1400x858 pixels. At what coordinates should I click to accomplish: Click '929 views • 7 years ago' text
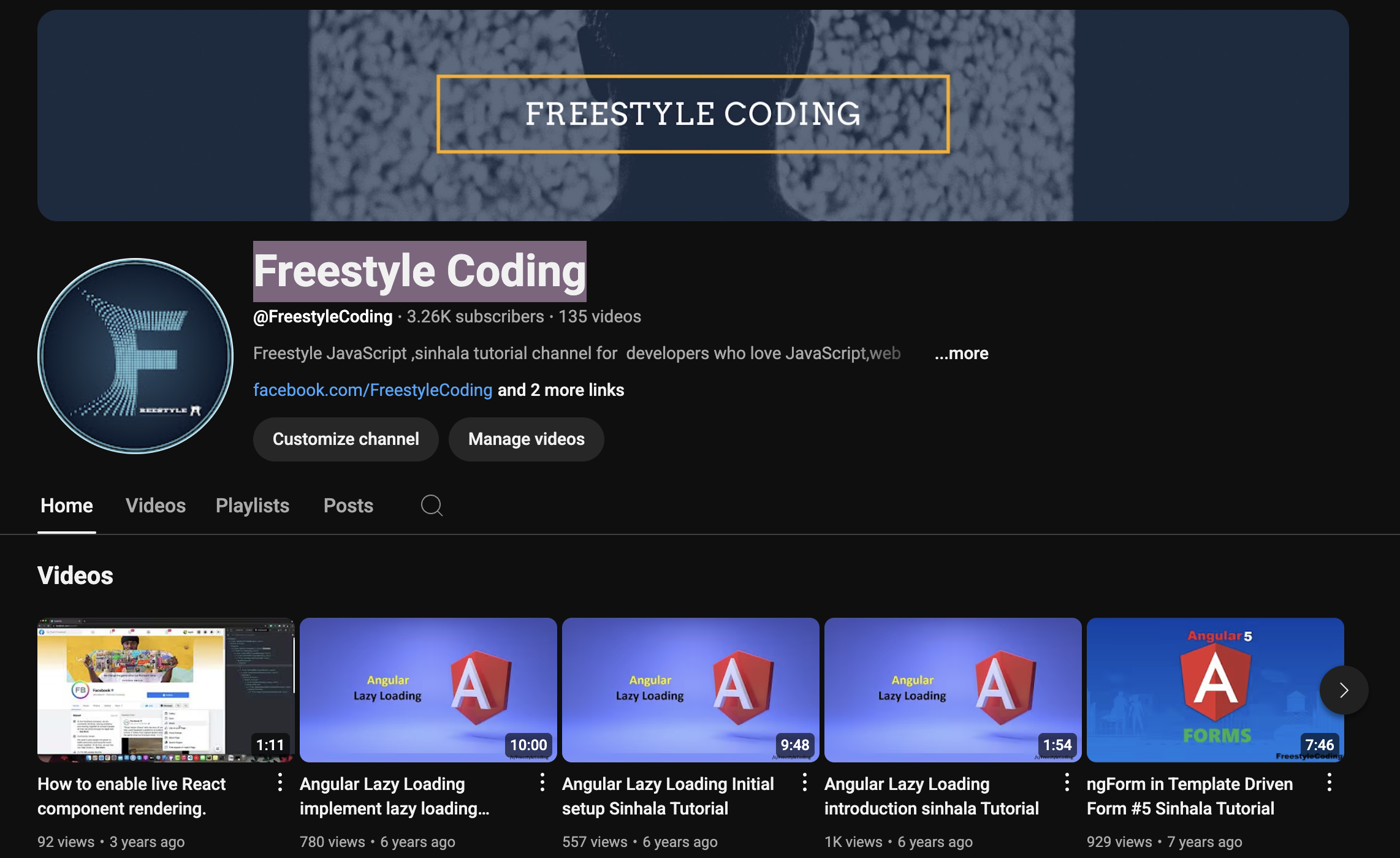tap(1165, 842)
